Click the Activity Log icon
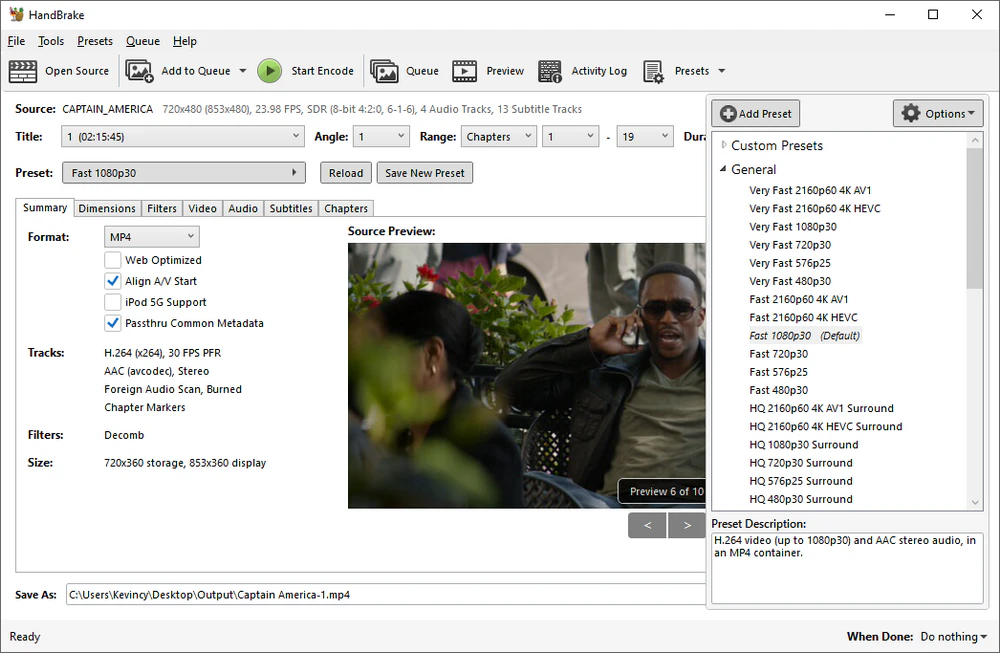The width and height of the screenshot is (1000, 653). tap(550, 71)
